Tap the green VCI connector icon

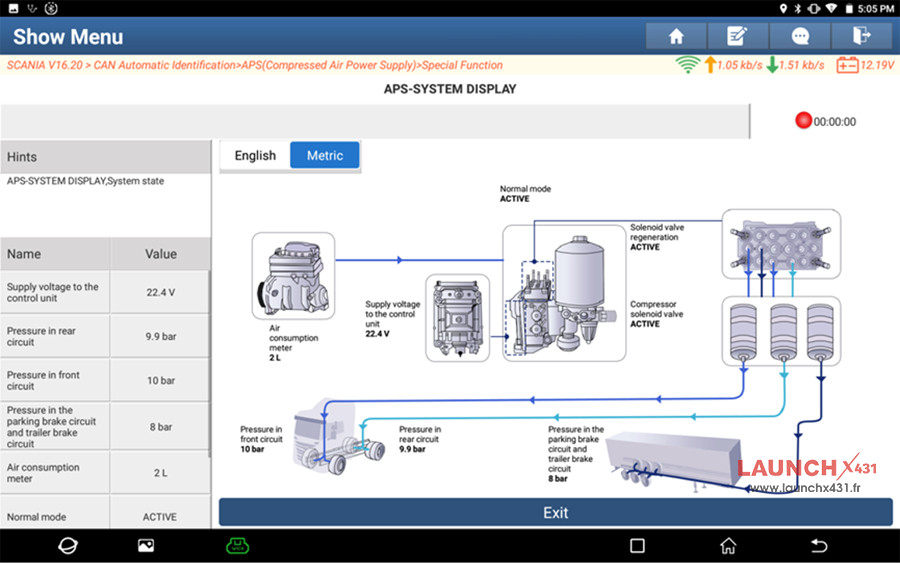click(237, 545)
